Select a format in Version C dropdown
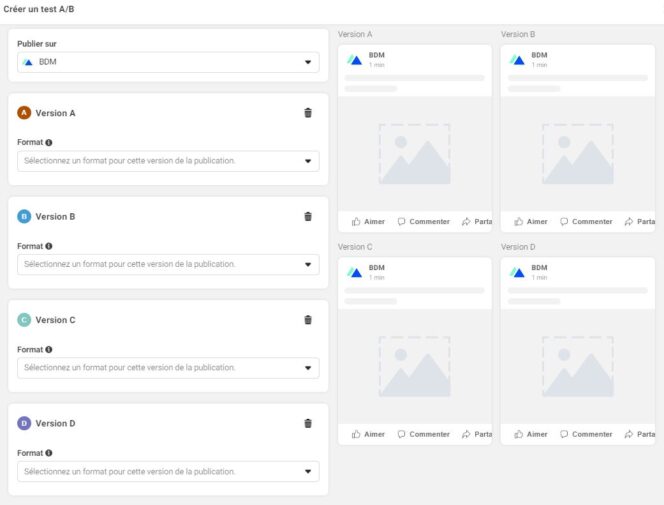The height and width of the screenshot is (505, 664). pyautogui.click(x=168, y=368)
